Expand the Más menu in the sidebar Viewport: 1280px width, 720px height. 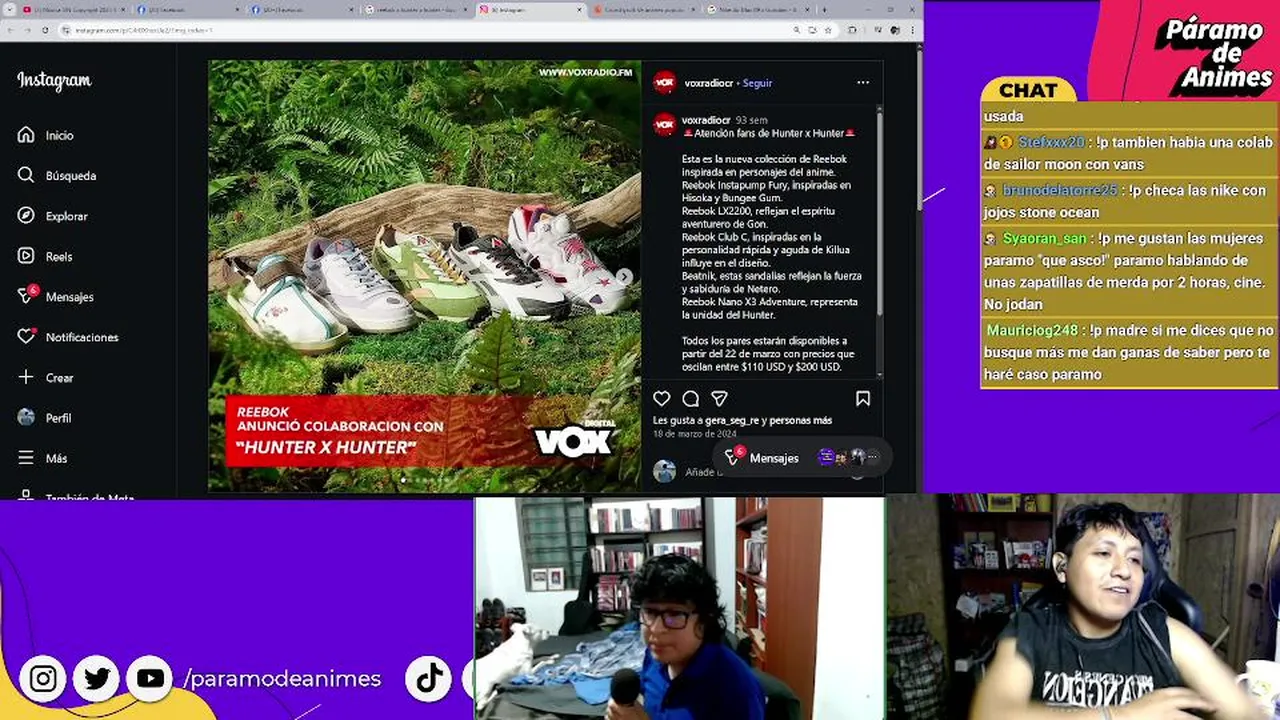43,458
